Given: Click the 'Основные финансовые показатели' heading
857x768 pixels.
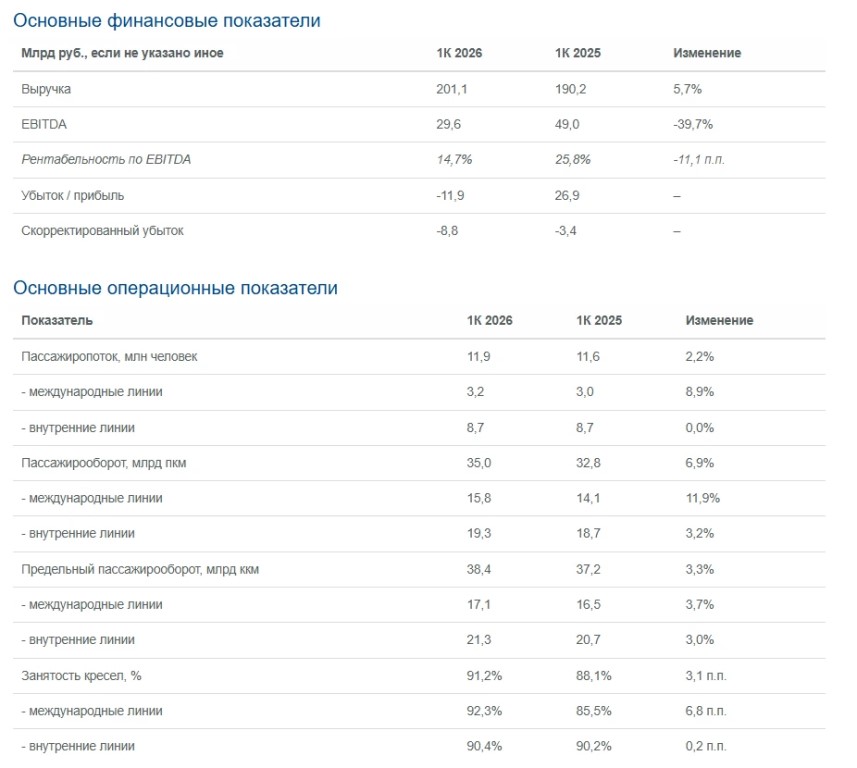Looking at the screenshot, I should pos(167,21).
